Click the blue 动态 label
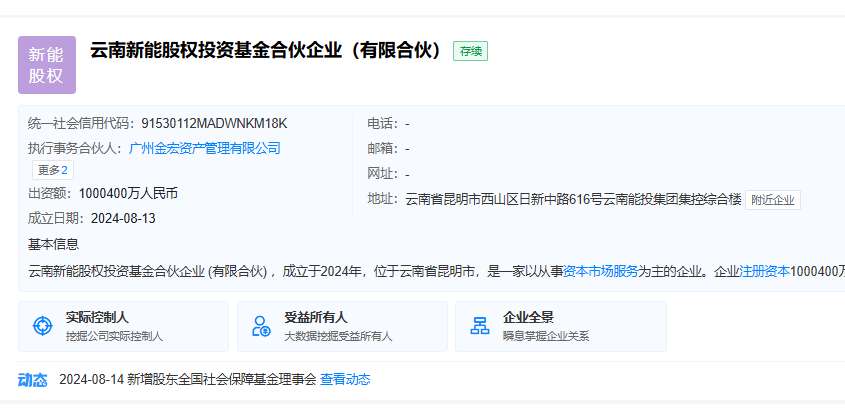Viewport: 845px width, 420px height. click(x=33, y=379)
